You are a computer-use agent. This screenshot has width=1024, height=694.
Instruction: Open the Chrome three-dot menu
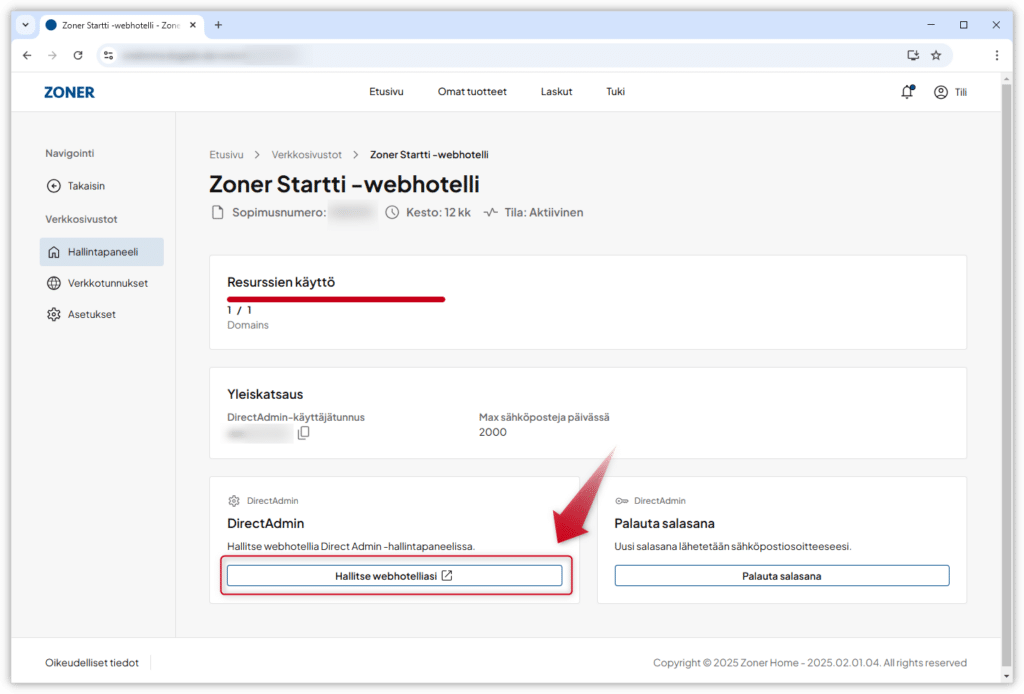pos(996,55)
